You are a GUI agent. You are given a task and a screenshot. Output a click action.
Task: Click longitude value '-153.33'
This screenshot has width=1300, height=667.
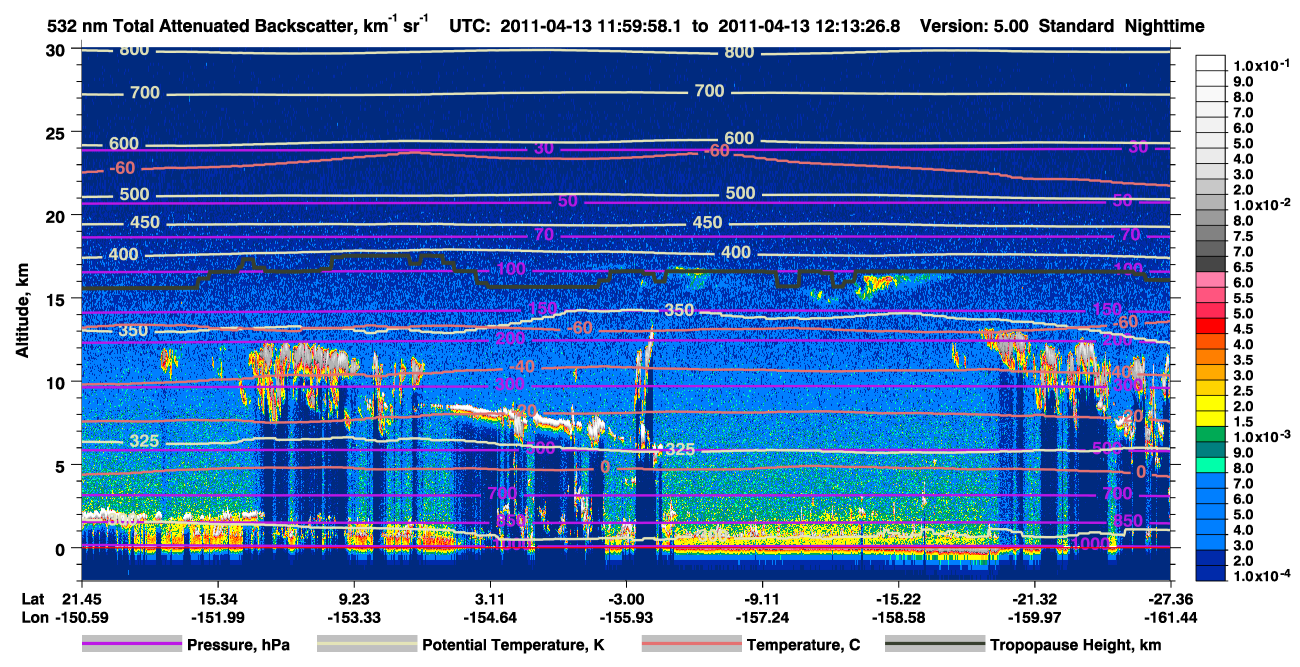coord(354,617)
